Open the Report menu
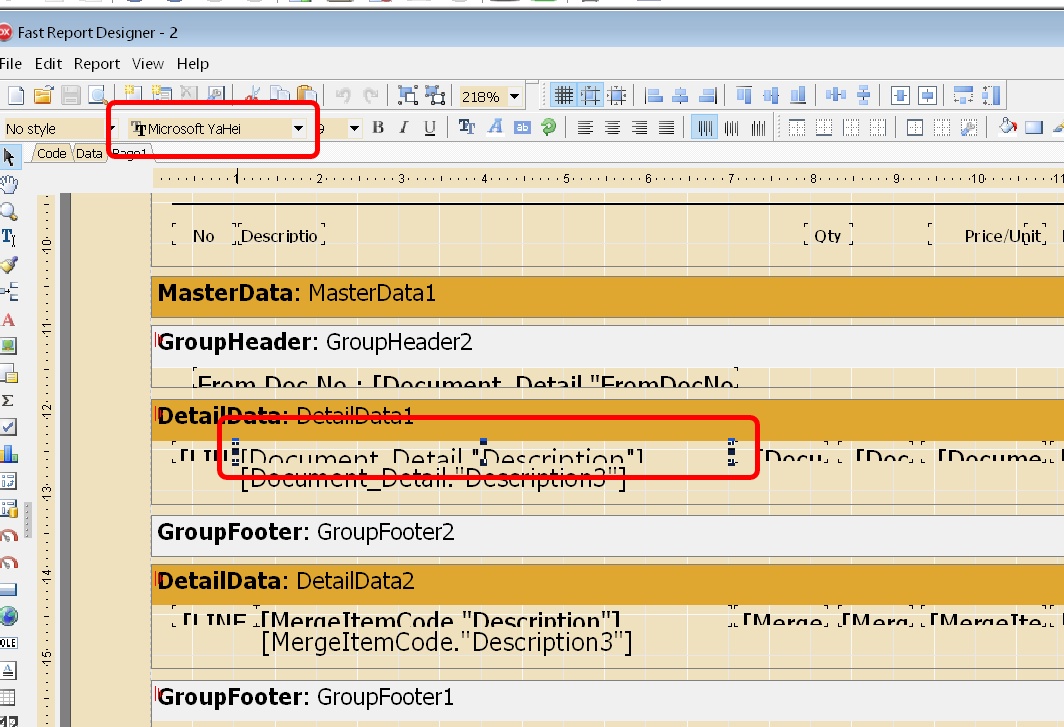The height and width of the screenshot is (727, 1064). click(x=97, y=64)
